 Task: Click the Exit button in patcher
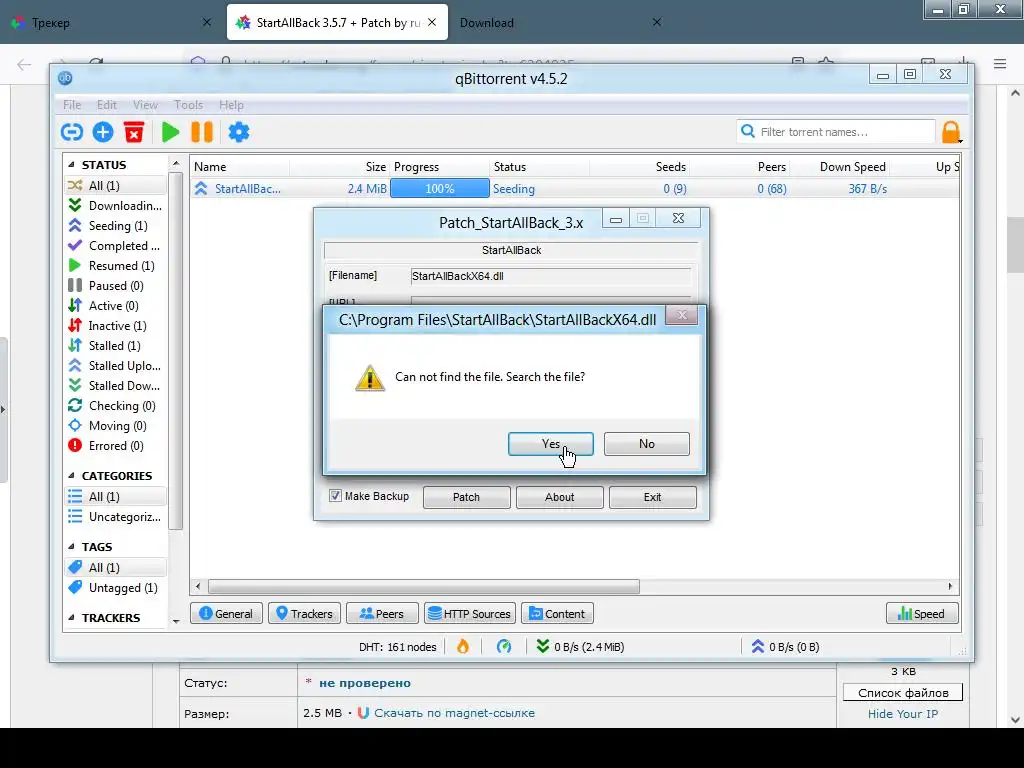(x=652, y=497)
